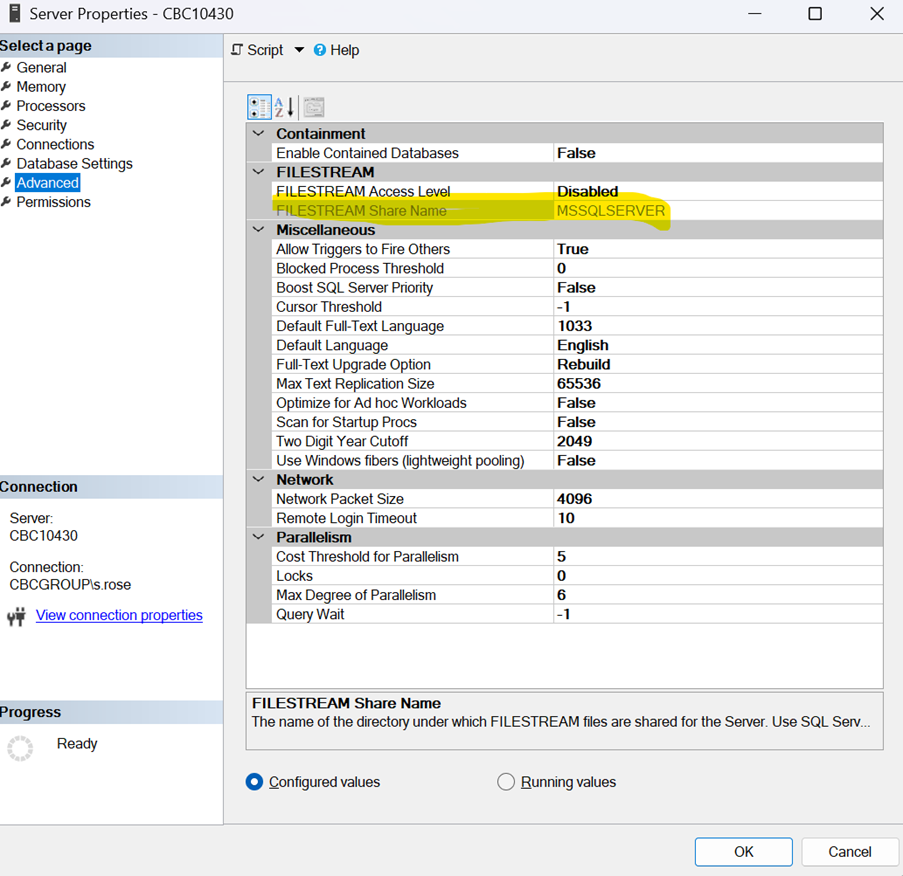Open the Script dropdown arrow

pos(298,50)
